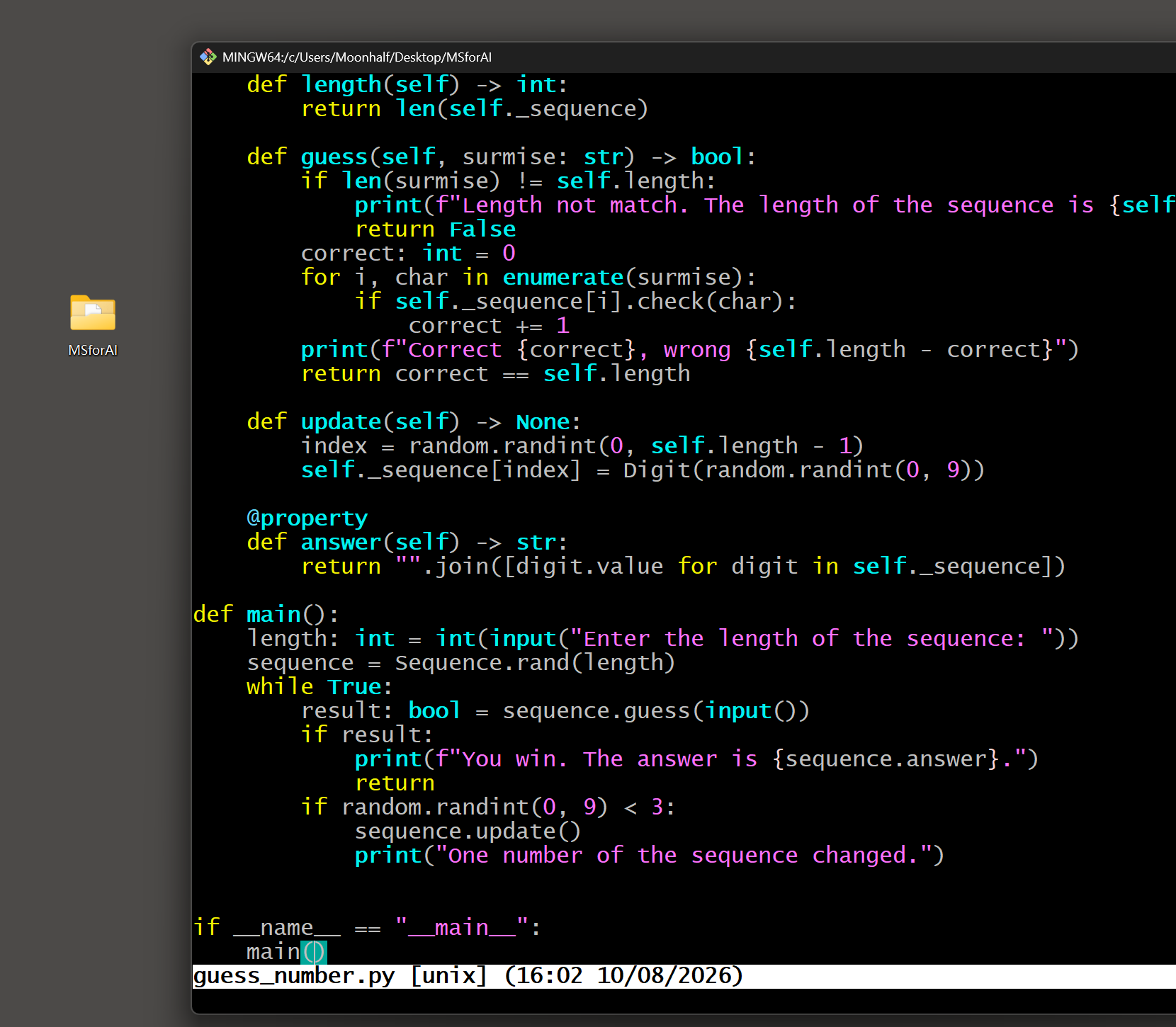Click the Git Bash icon in title bar

(x=208, y=57)
